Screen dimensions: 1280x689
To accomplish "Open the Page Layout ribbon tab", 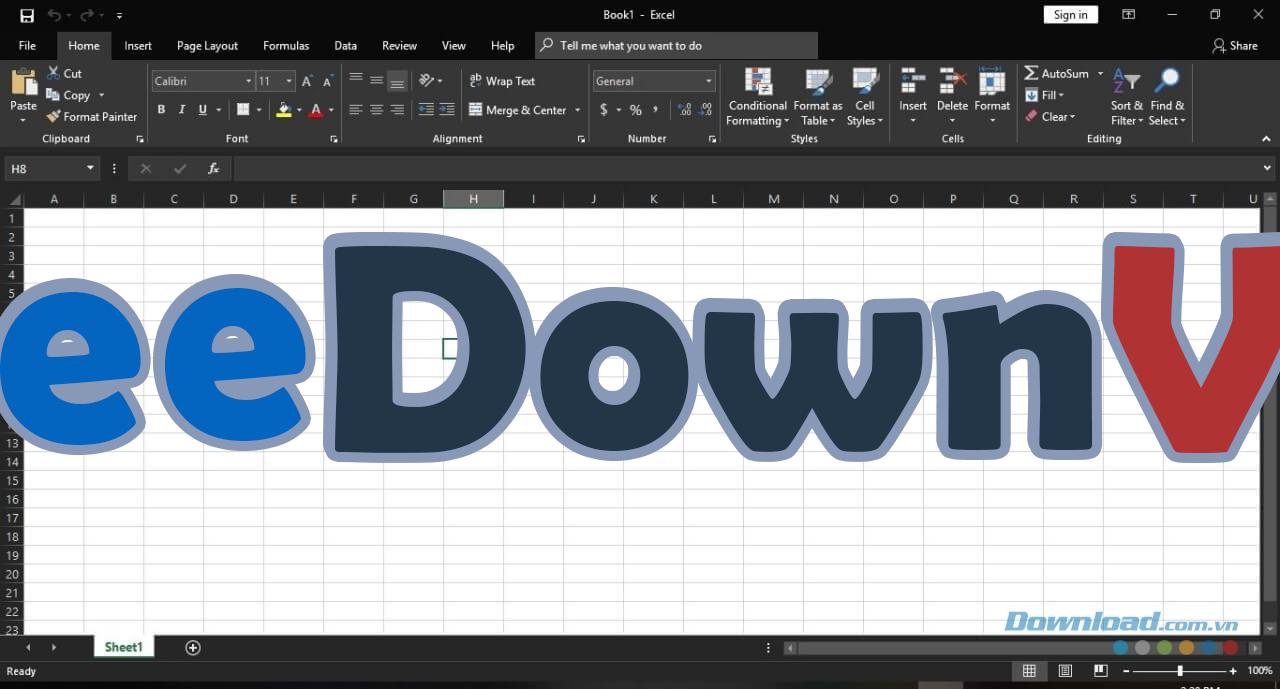I will (x=207, y=45).
